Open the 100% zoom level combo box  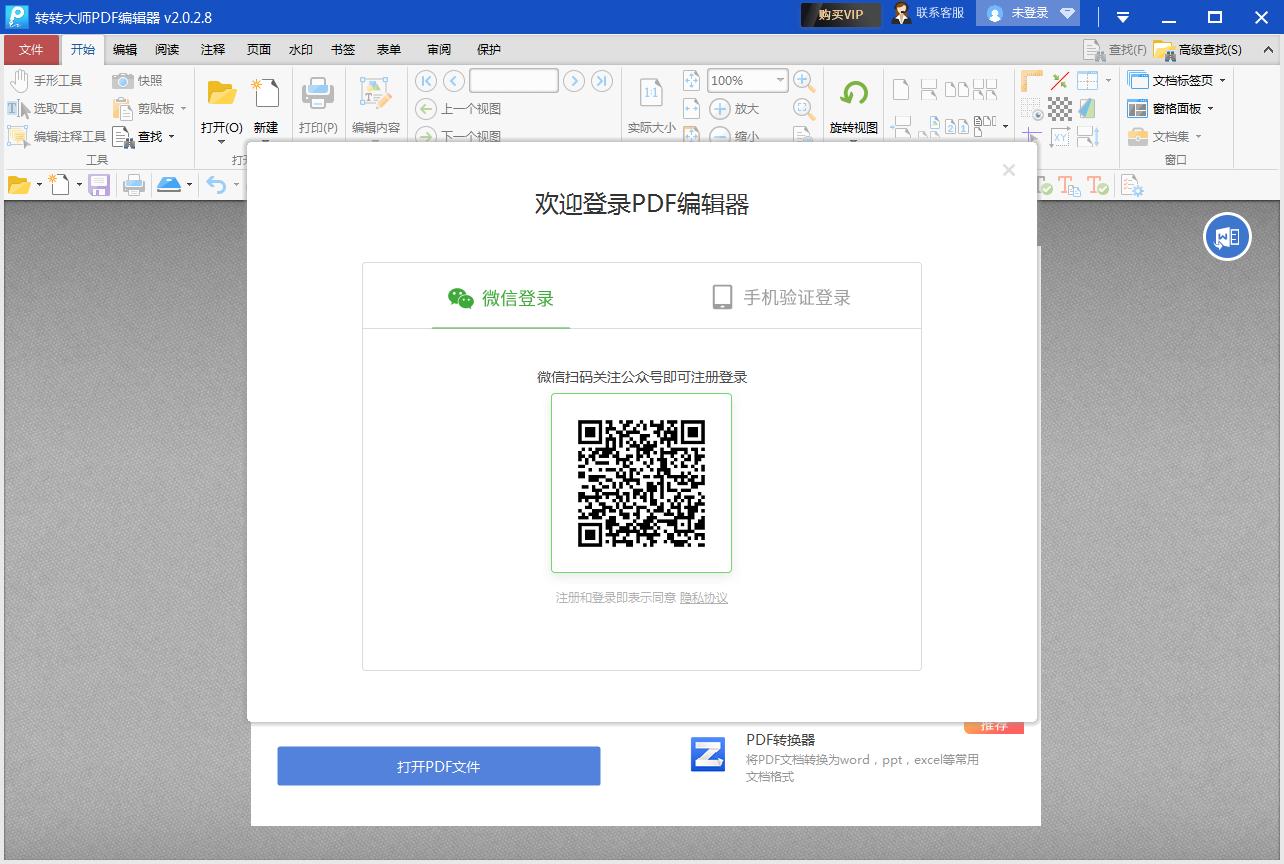(x=748, y=81)
